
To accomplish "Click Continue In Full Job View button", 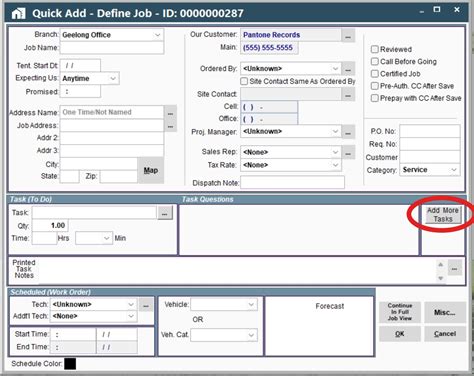I will 400,312.
